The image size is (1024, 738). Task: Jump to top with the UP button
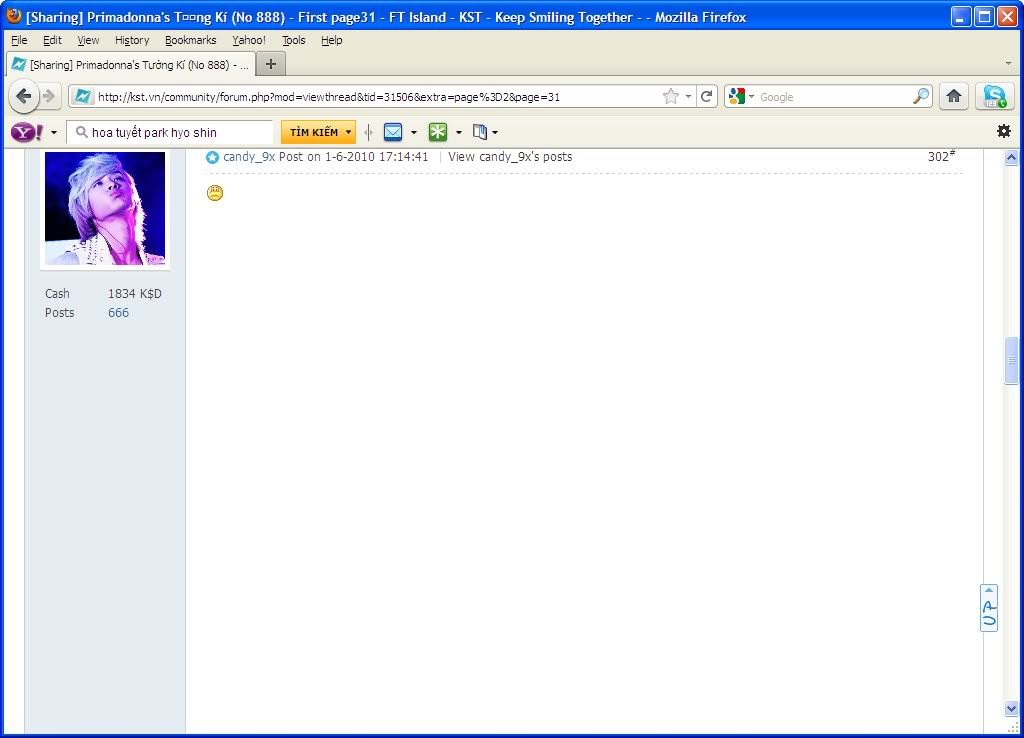click(989, 608)
